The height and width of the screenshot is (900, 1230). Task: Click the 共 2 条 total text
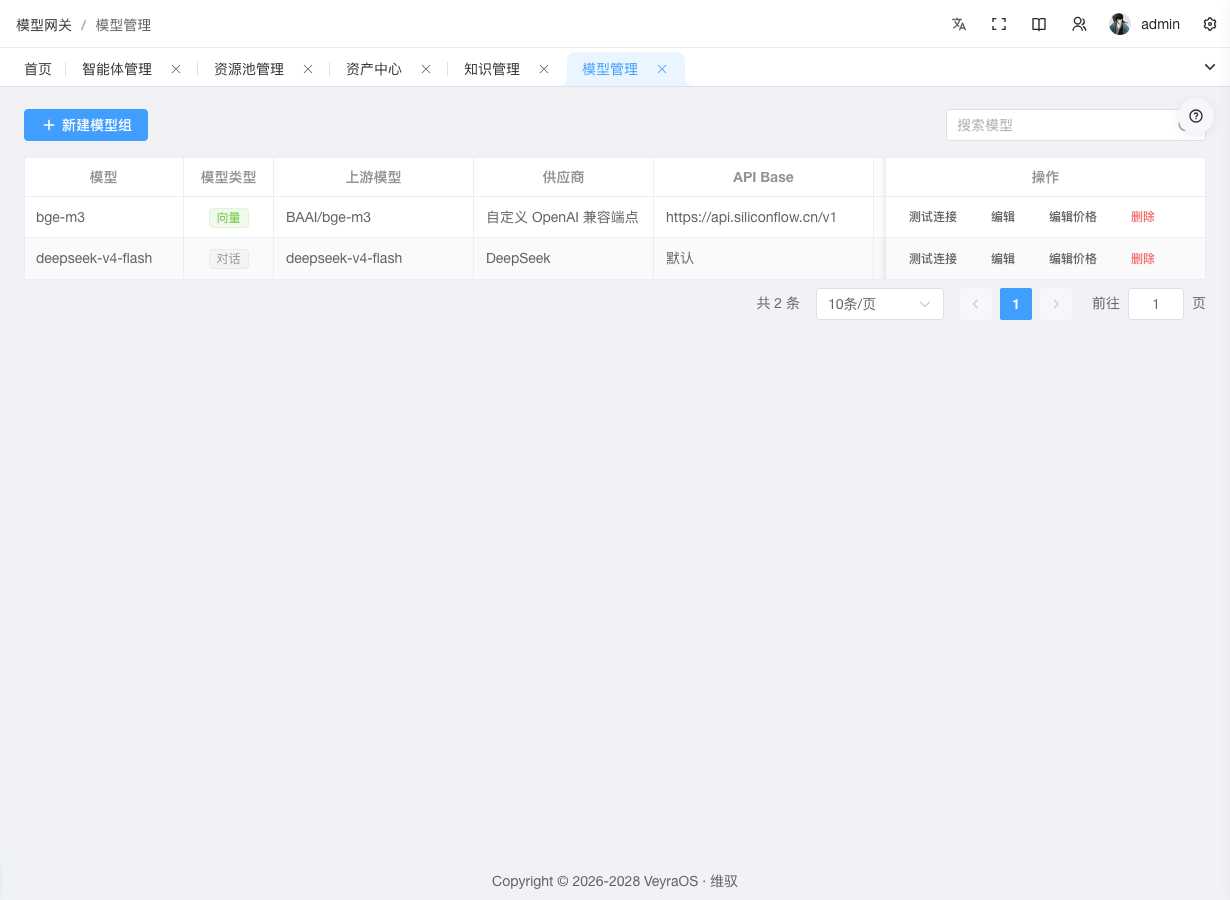click(778, 303)
